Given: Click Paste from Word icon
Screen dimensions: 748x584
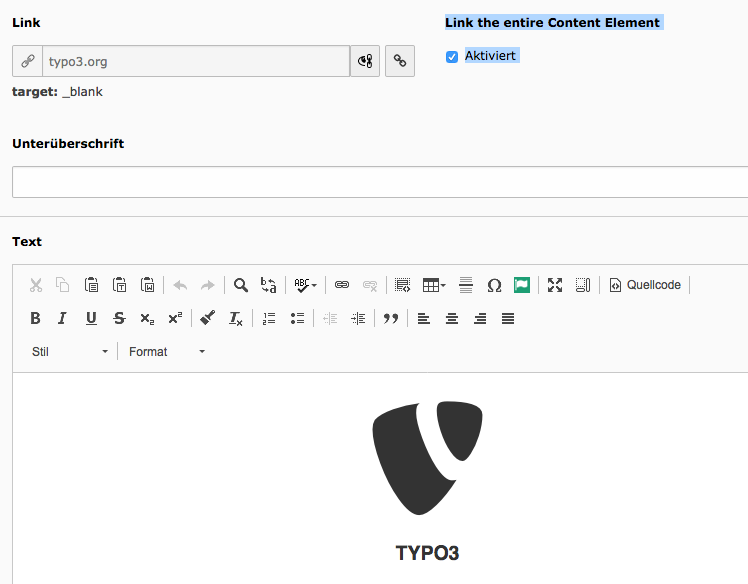Looking at the screenshot, I should [147, 285].
